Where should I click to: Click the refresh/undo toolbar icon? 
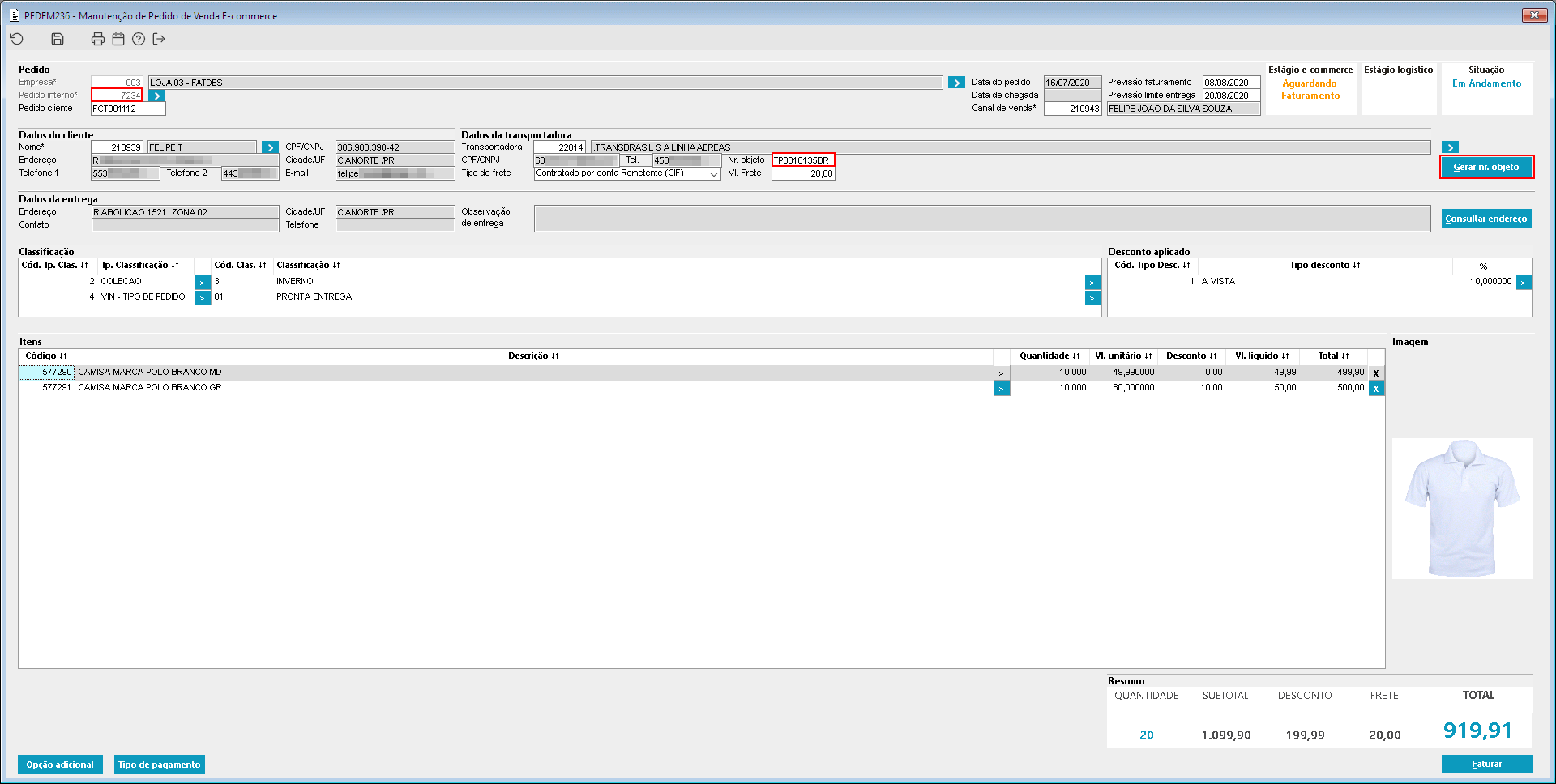point(17,39)
